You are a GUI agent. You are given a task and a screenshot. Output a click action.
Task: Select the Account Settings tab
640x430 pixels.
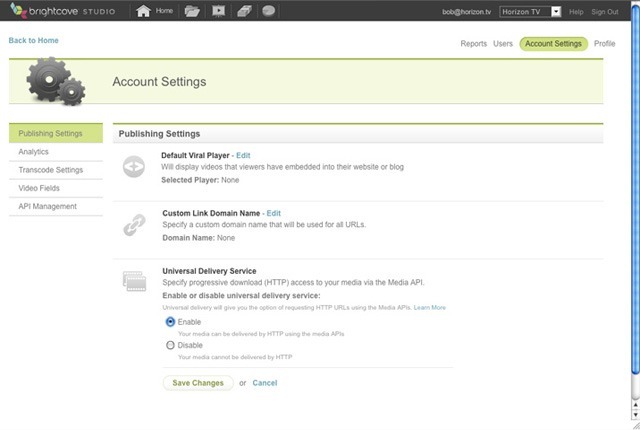(553, 44)
